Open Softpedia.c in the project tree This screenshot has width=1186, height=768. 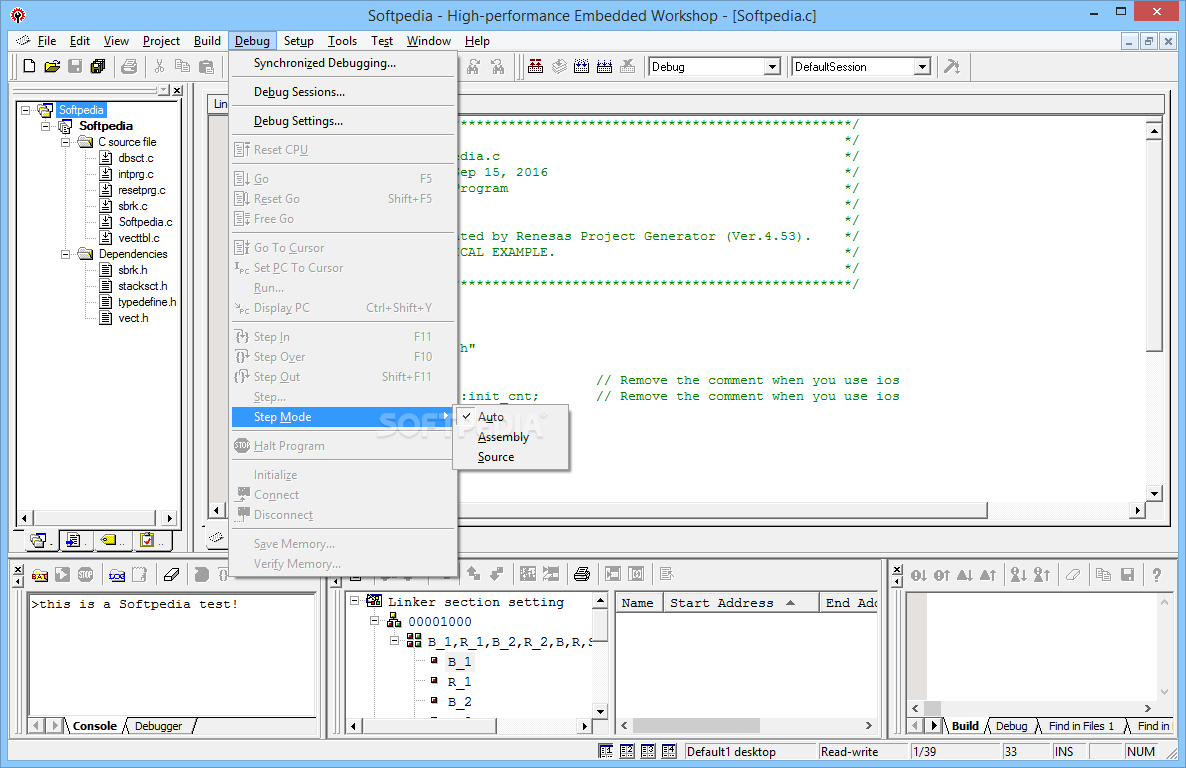pyautogui.click(x=145, y=222)
